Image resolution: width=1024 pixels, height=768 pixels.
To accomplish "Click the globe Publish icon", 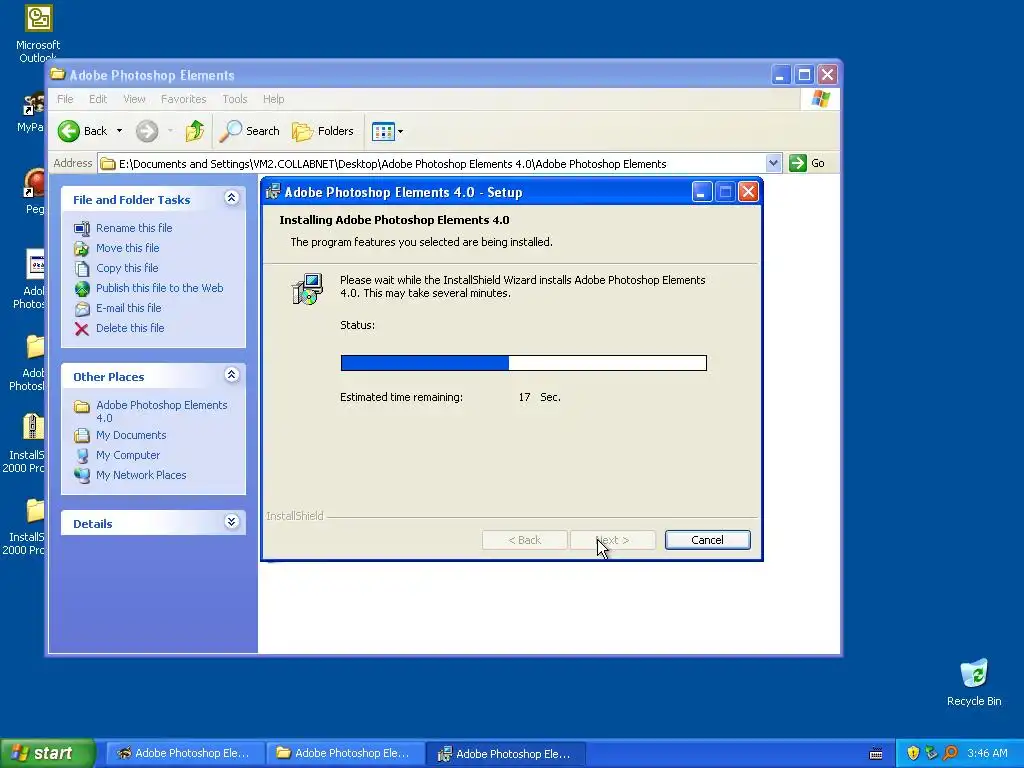I will click(x=82, y=289).
